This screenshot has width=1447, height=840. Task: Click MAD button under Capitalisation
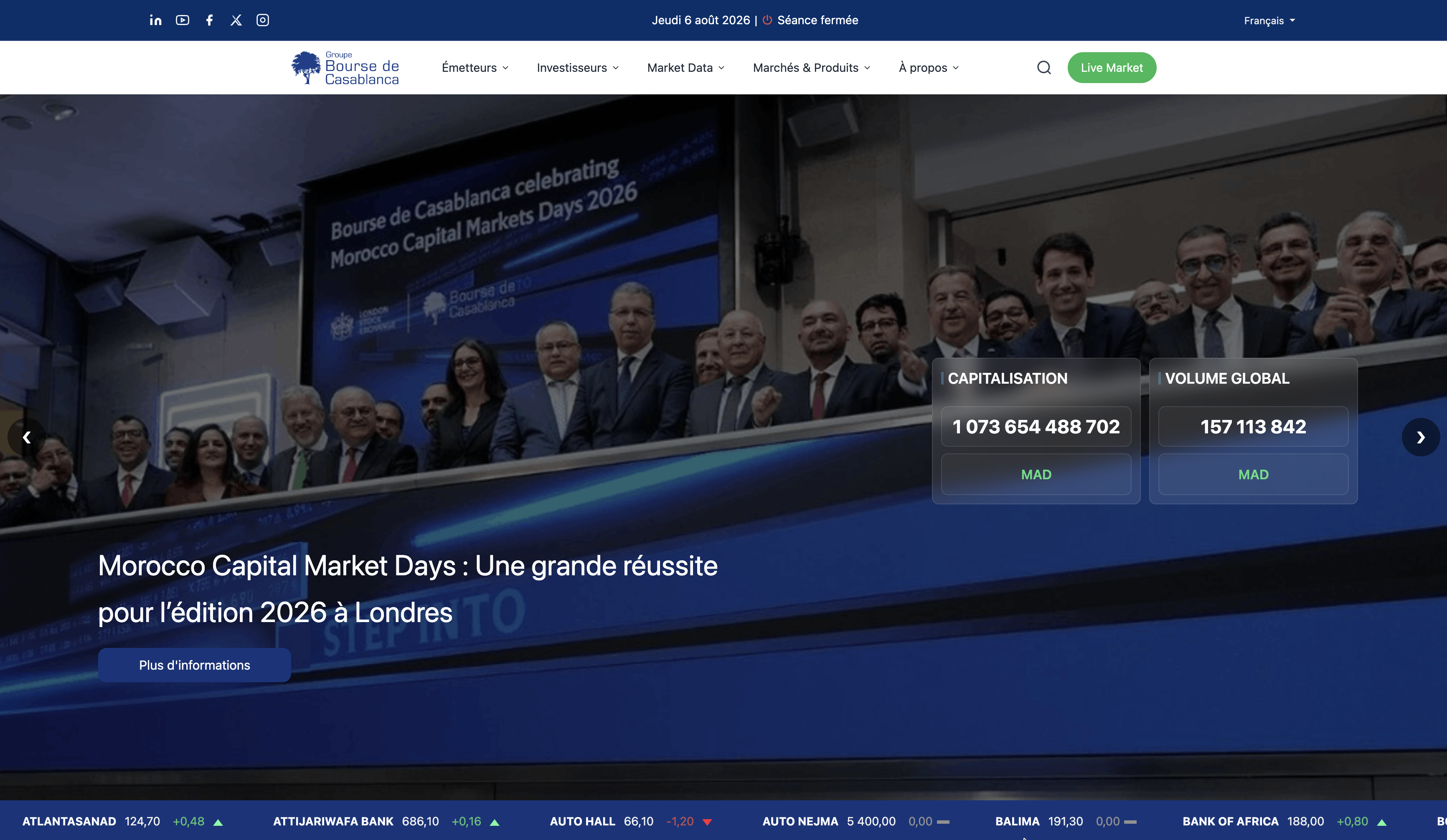pos(1036,475)
